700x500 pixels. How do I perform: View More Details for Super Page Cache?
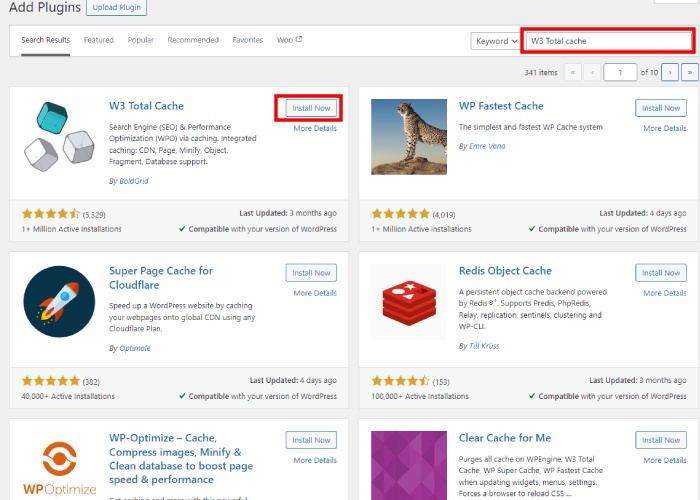[315, 293]
